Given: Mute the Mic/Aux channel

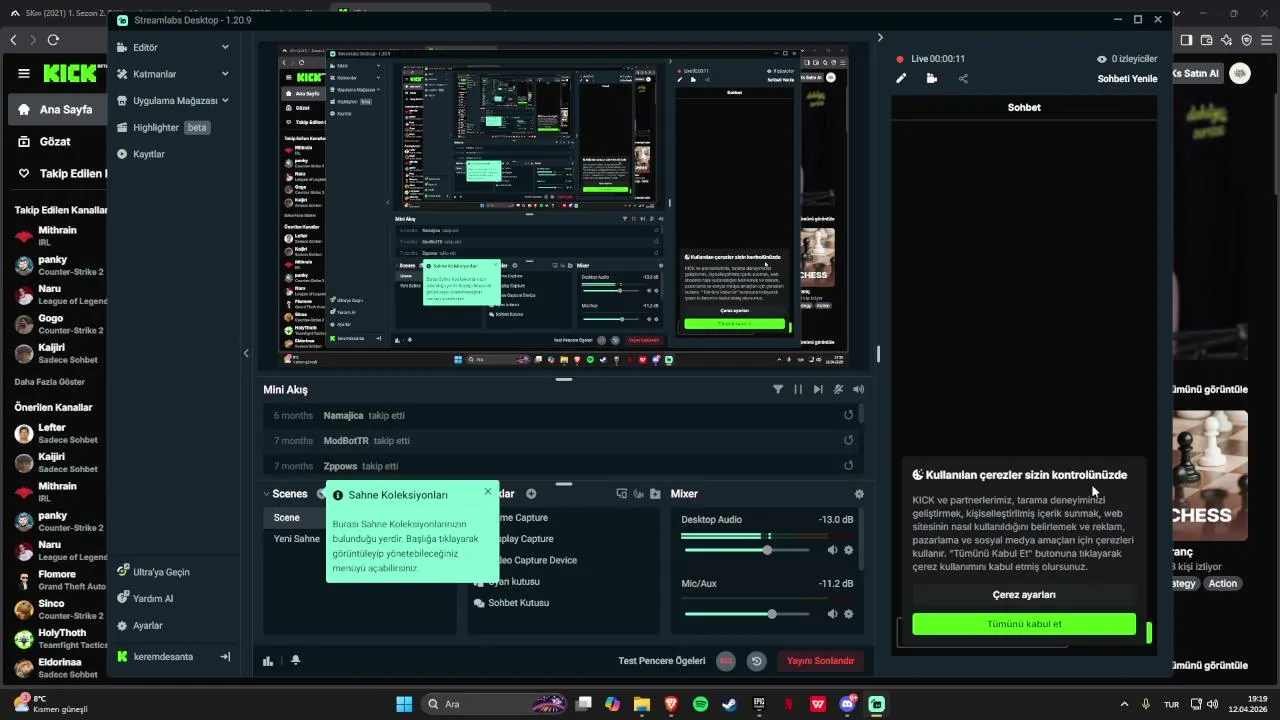Looking at the screenshot, I should click(832, 614).
